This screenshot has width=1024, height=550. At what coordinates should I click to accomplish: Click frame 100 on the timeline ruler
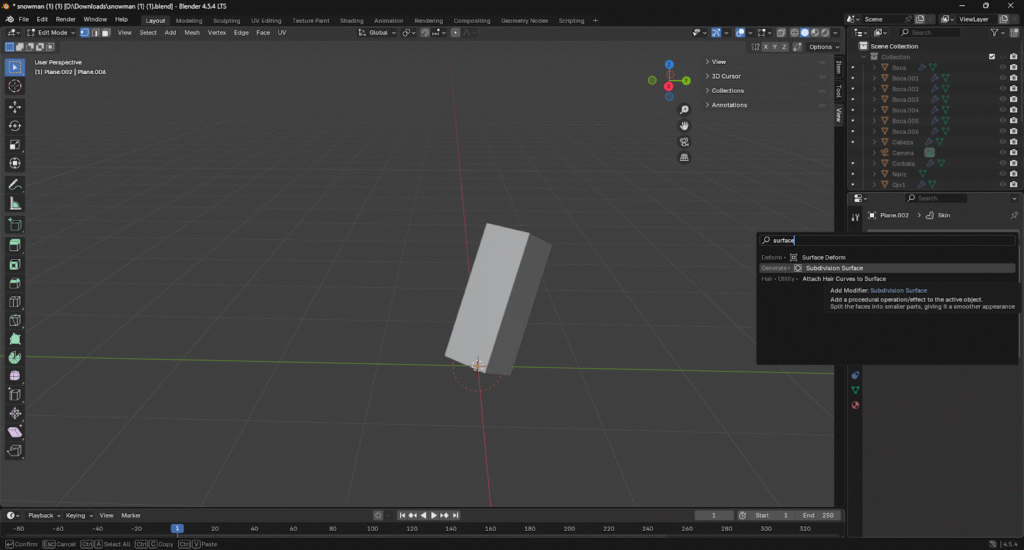(x=372, y=528)
